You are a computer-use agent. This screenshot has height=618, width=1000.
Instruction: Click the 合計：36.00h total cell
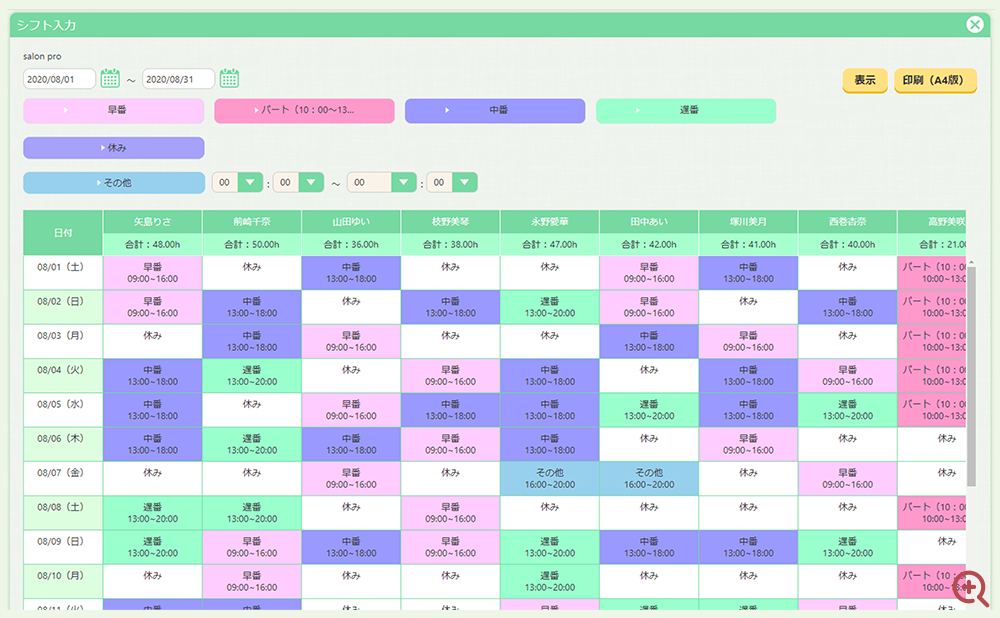(351, 244)
